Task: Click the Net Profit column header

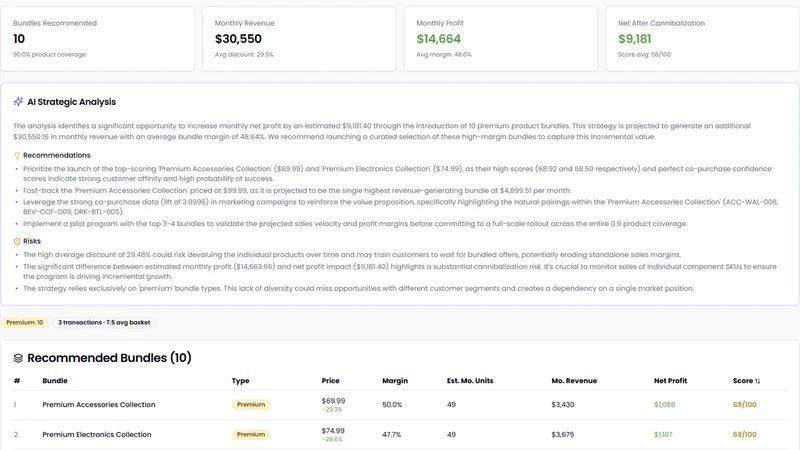Action: (x=670, y=381)
